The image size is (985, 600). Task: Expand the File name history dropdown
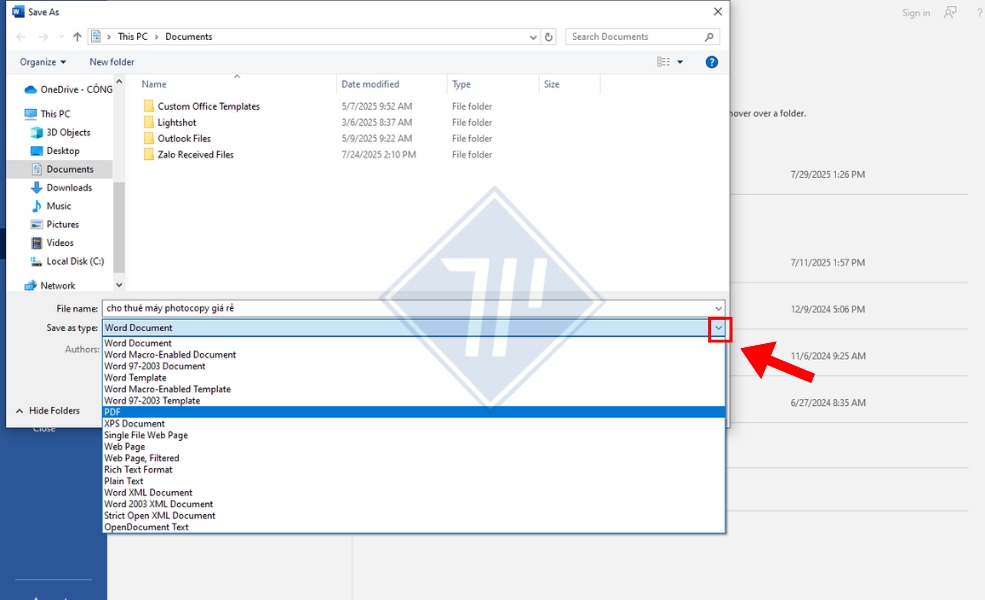tap(718, 309)
